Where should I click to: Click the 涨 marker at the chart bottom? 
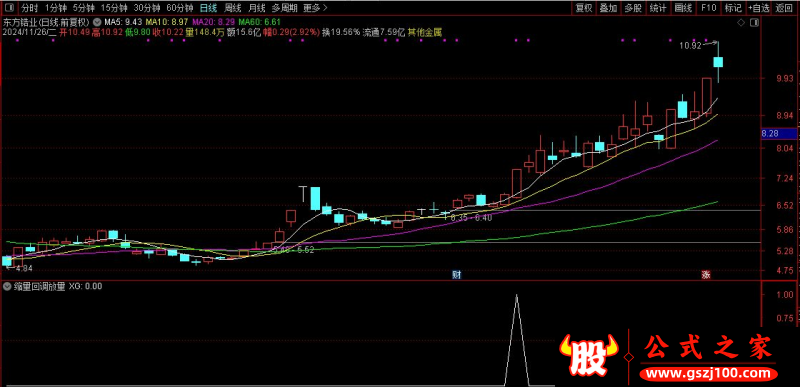(706, 275)
